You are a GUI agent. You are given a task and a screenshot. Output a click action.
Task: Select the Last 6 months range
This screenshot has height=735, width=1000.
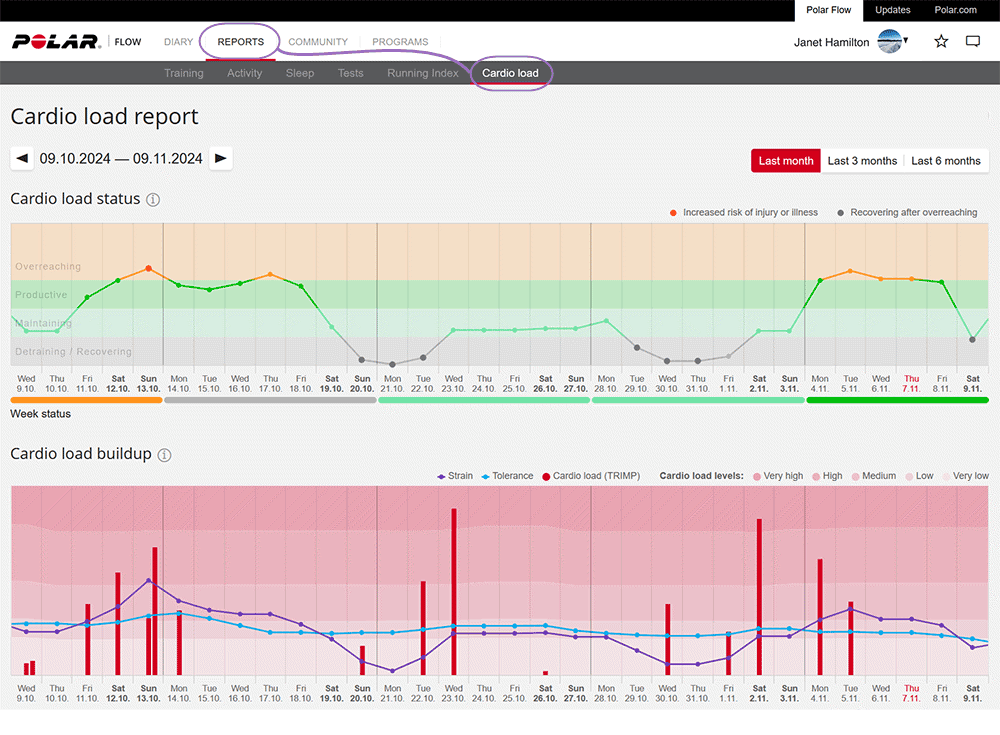tap(945, 161)
